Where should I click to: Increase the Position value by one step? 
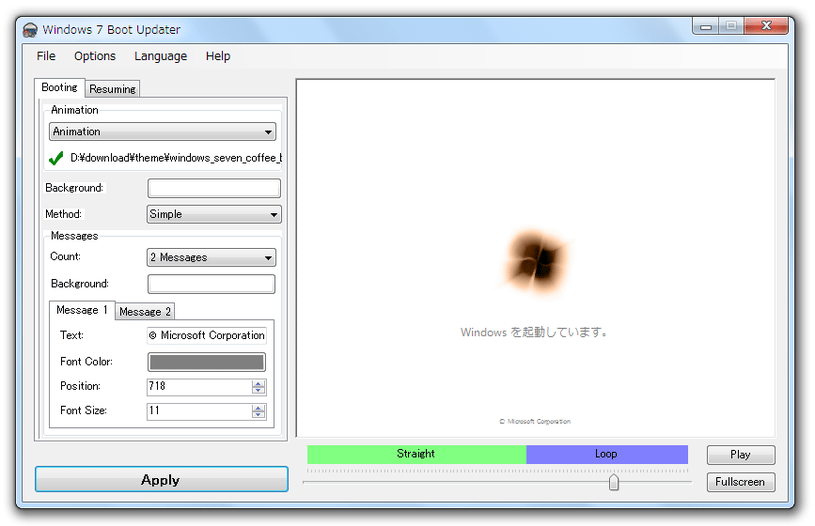(258, 383)
